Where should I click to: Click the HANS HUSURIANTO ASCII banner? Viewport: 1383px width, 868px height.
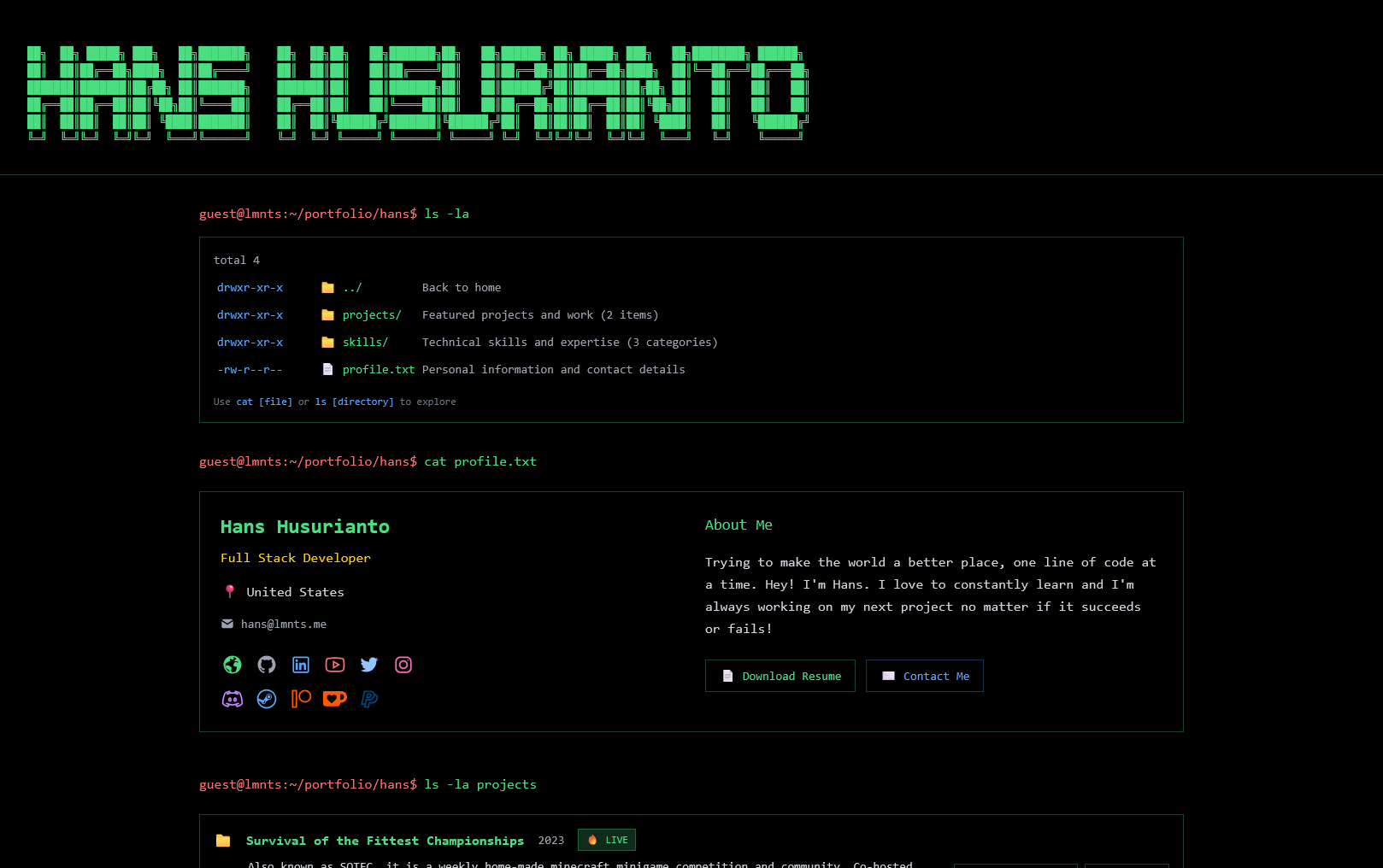pos(417,92)
